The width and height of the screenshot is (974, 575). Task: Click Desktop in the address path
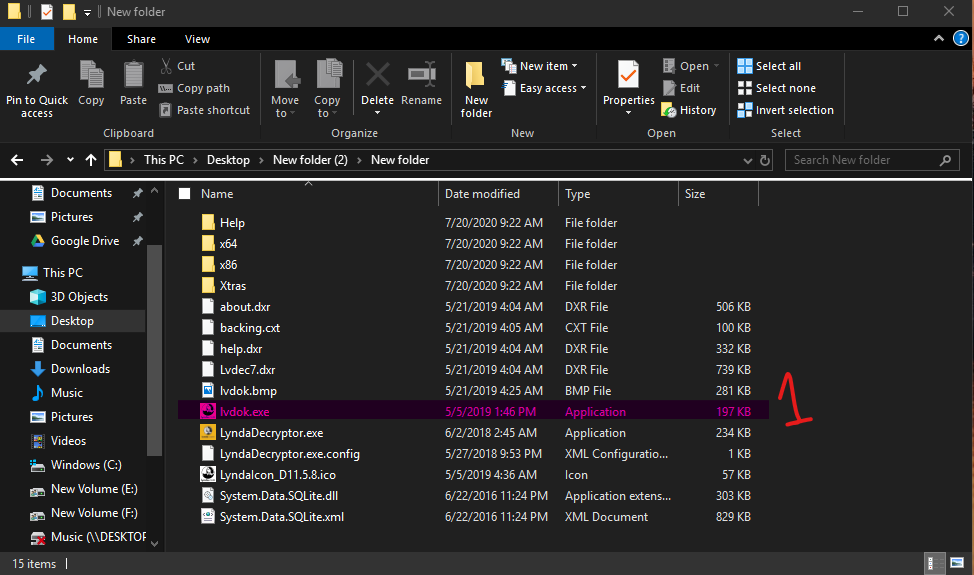click(x=228, y=160)
